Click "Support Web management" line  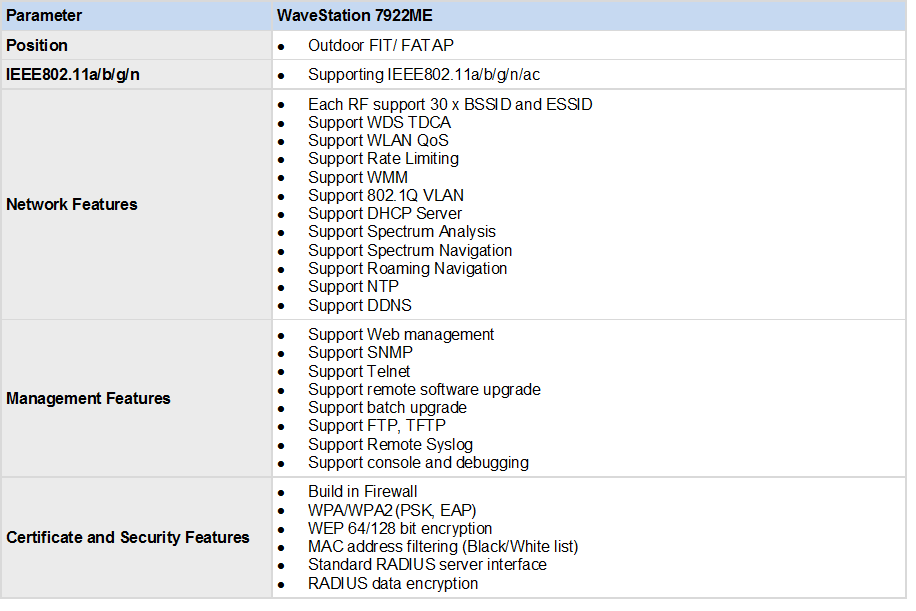click(401, 335)
